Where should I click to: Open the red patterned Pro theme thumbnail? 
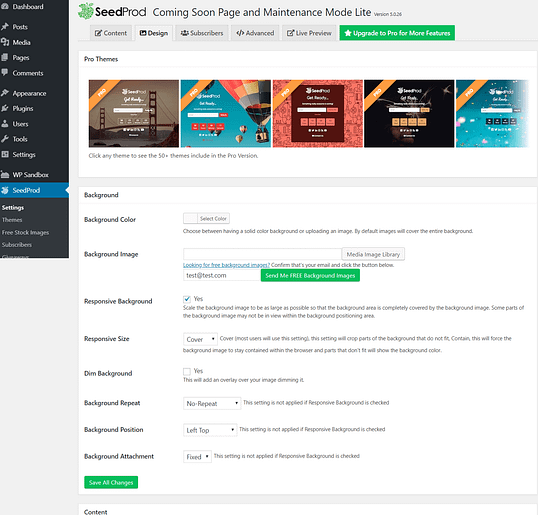pos(317,114)
